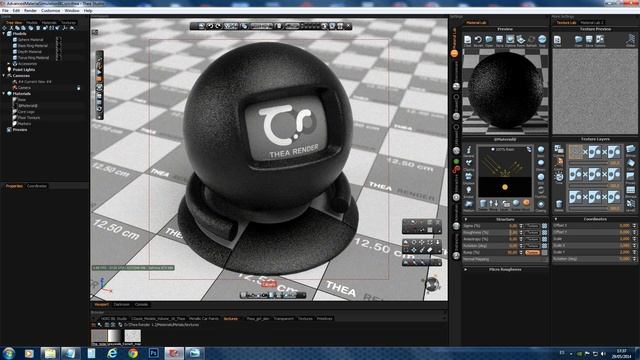Screen dimensions: 640x360
Task: Click Revert icon in material Preview toolbar
Action: click(x=478, y=40)
